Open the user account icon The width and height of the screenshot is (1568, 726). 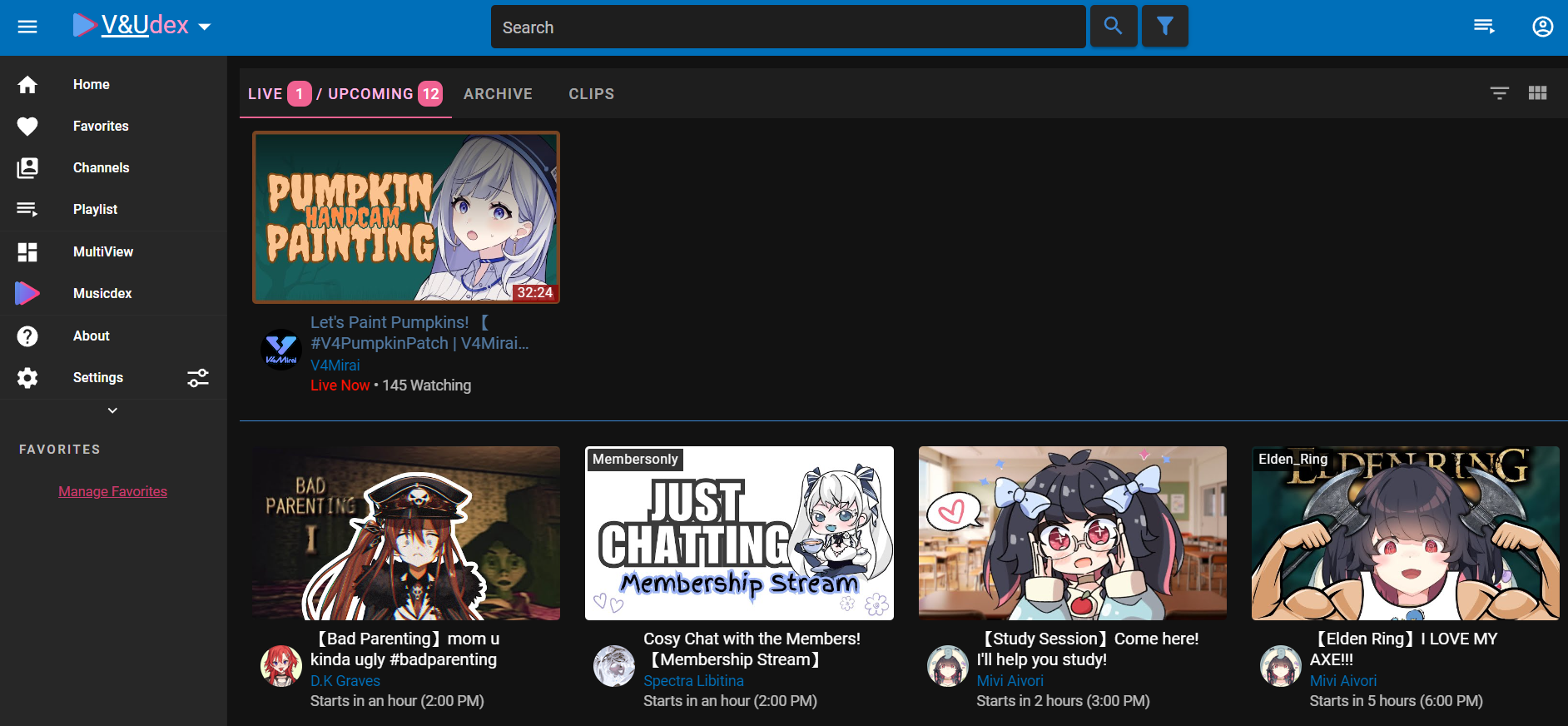point(1542,27)
